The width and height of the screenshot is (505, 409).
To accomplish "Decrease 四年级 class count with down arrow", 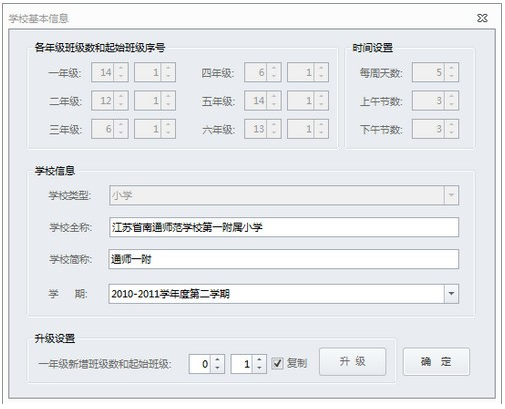I will coord(274,77).
